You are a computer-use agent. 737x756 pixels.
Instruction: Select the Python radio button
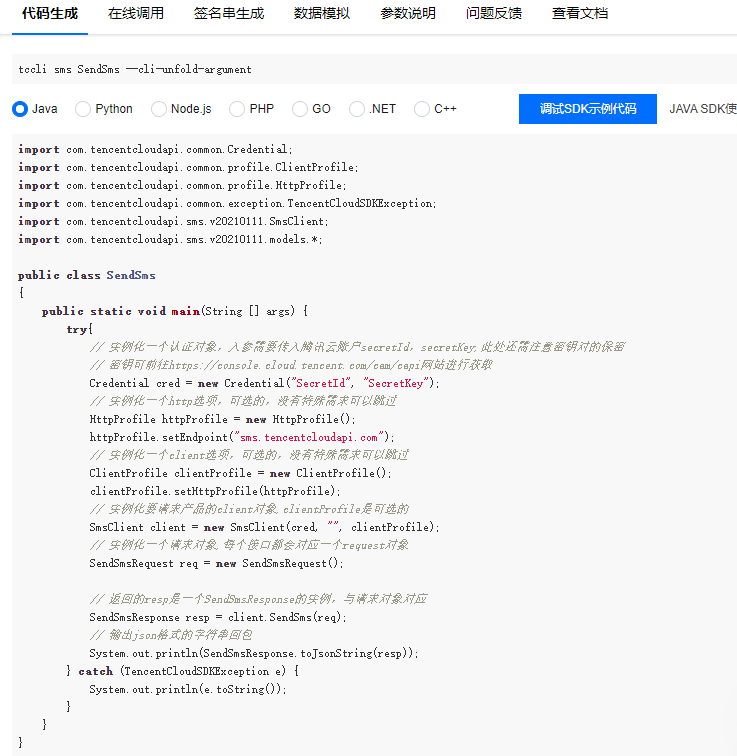coord(83,109)
